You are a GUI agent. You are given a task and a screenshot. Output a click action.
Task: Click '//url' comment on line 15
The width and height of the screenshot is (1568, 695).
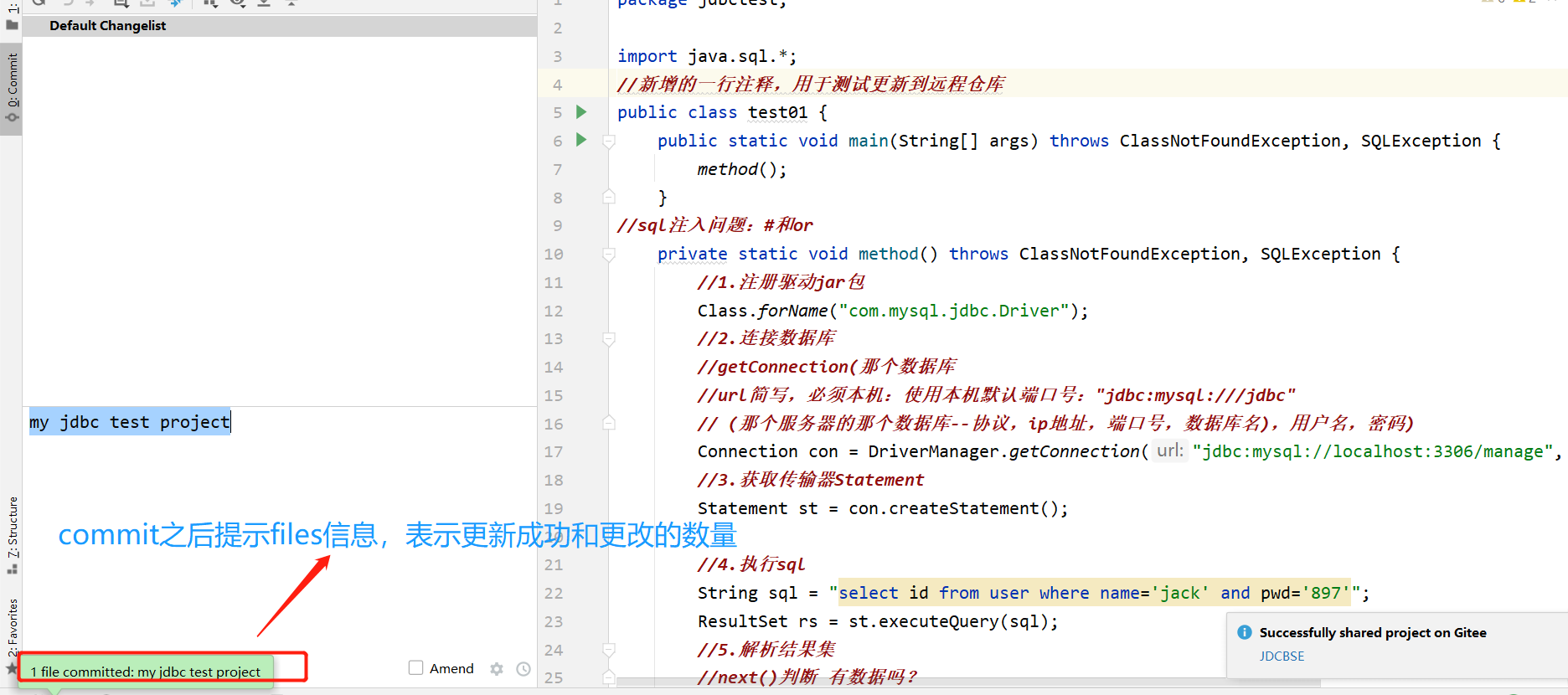click(x=996, y=395)
